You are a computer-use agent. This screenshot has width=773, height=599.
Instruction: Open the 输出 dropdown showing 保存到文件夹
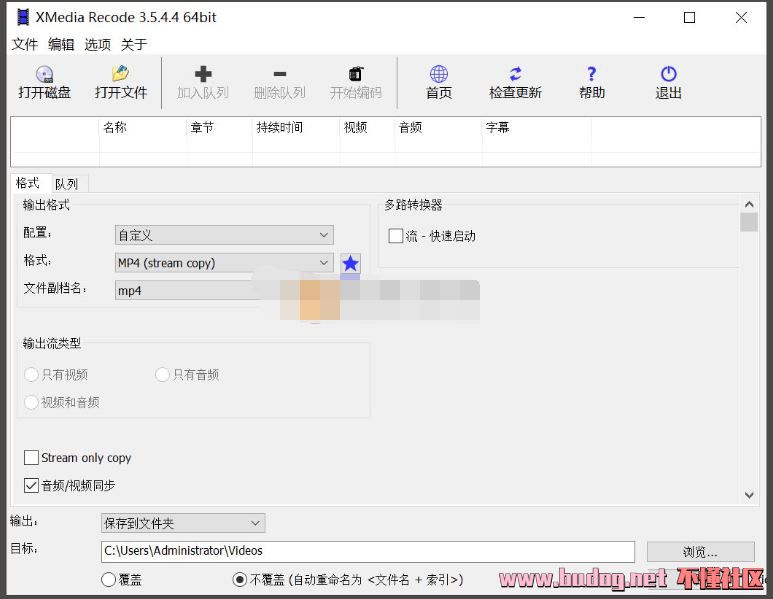[183, 523]
